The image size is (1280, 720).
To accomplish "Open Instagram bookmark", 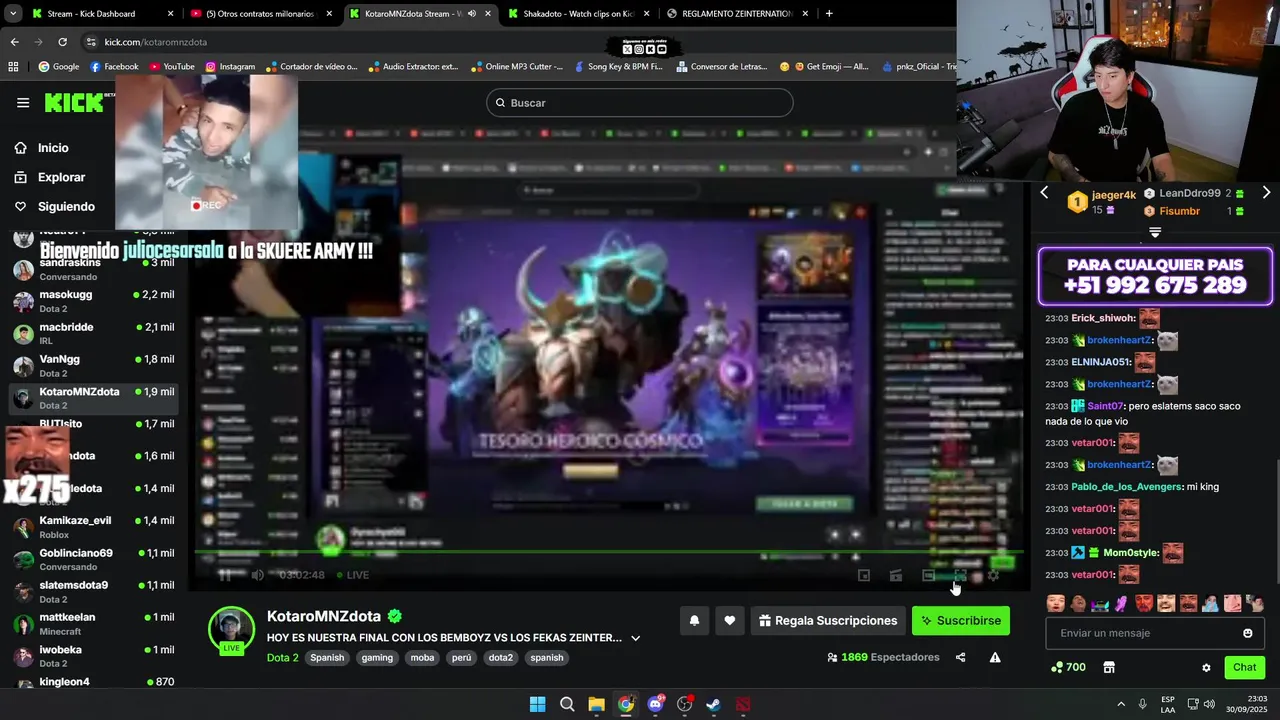I will (x=230, y=67).
